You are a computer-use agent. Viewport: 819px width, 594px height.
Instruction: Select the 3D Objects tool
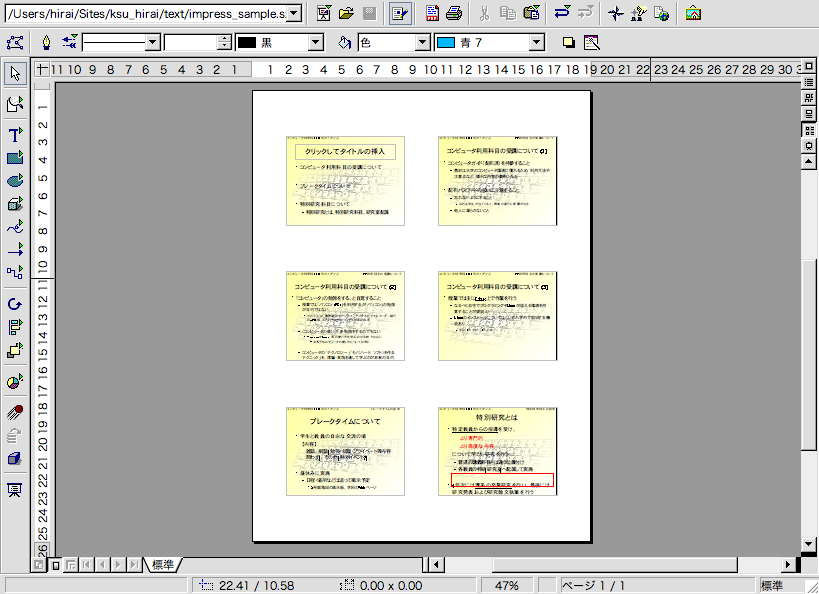[x=15, y=204]
